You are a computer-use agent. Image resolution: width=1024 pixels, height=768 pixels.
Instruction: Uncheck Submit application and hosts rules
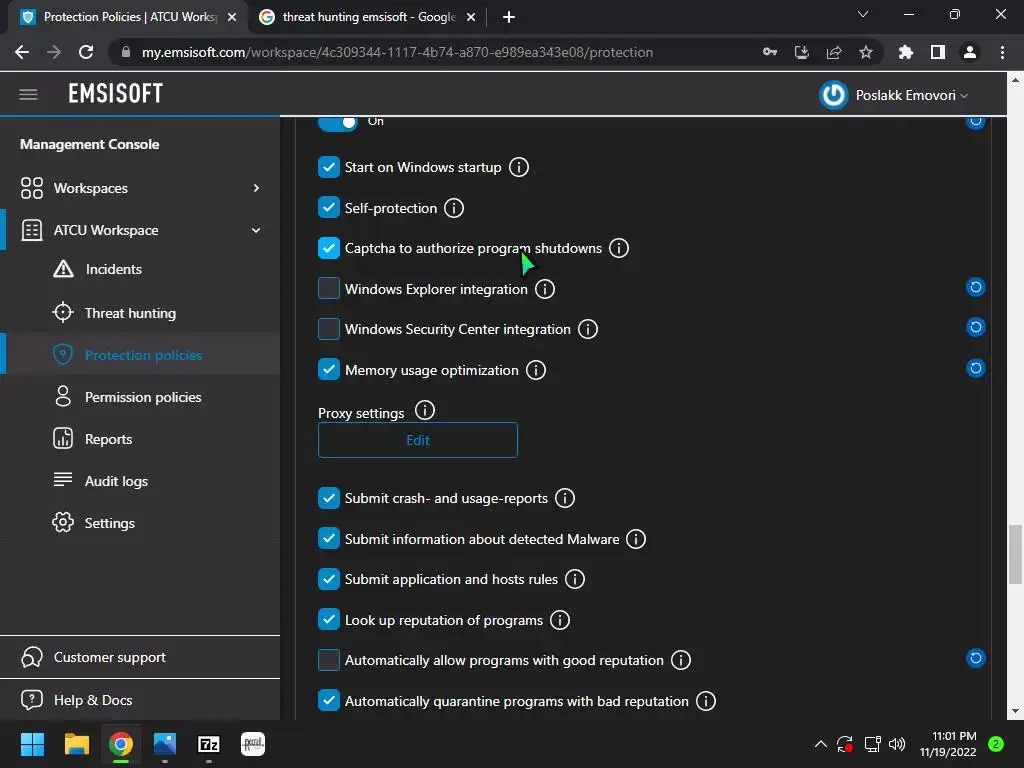[x=329, y=579]
